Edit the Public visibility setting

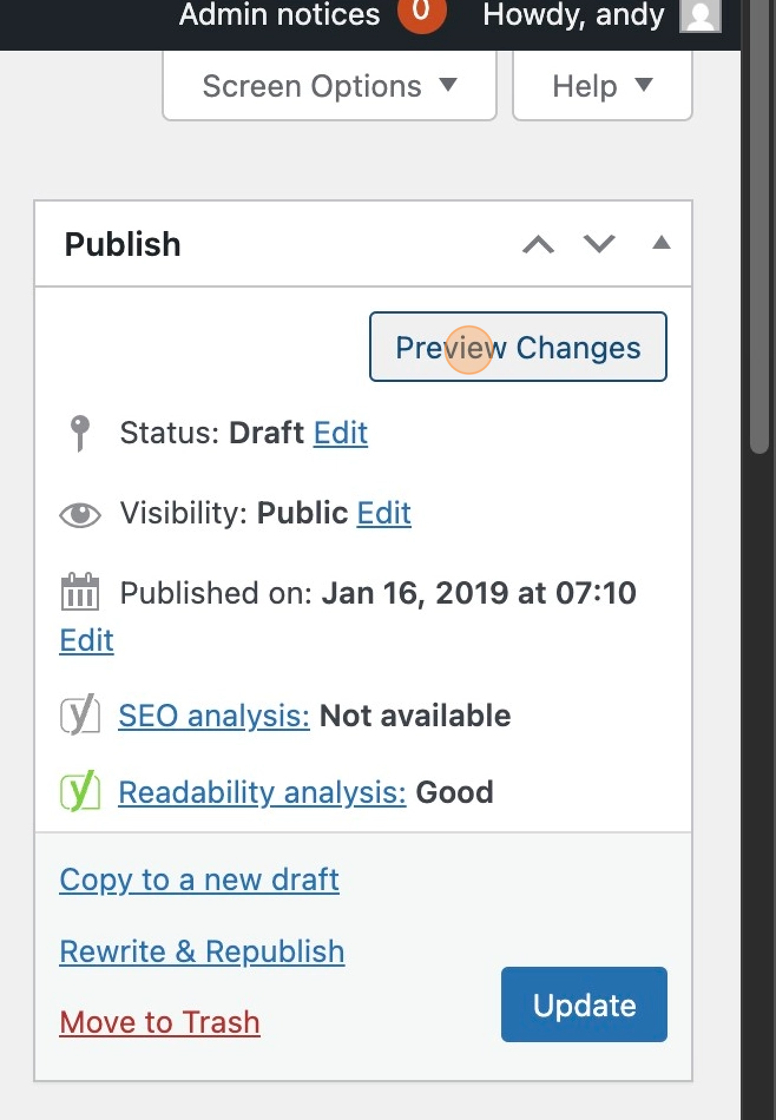384,514
